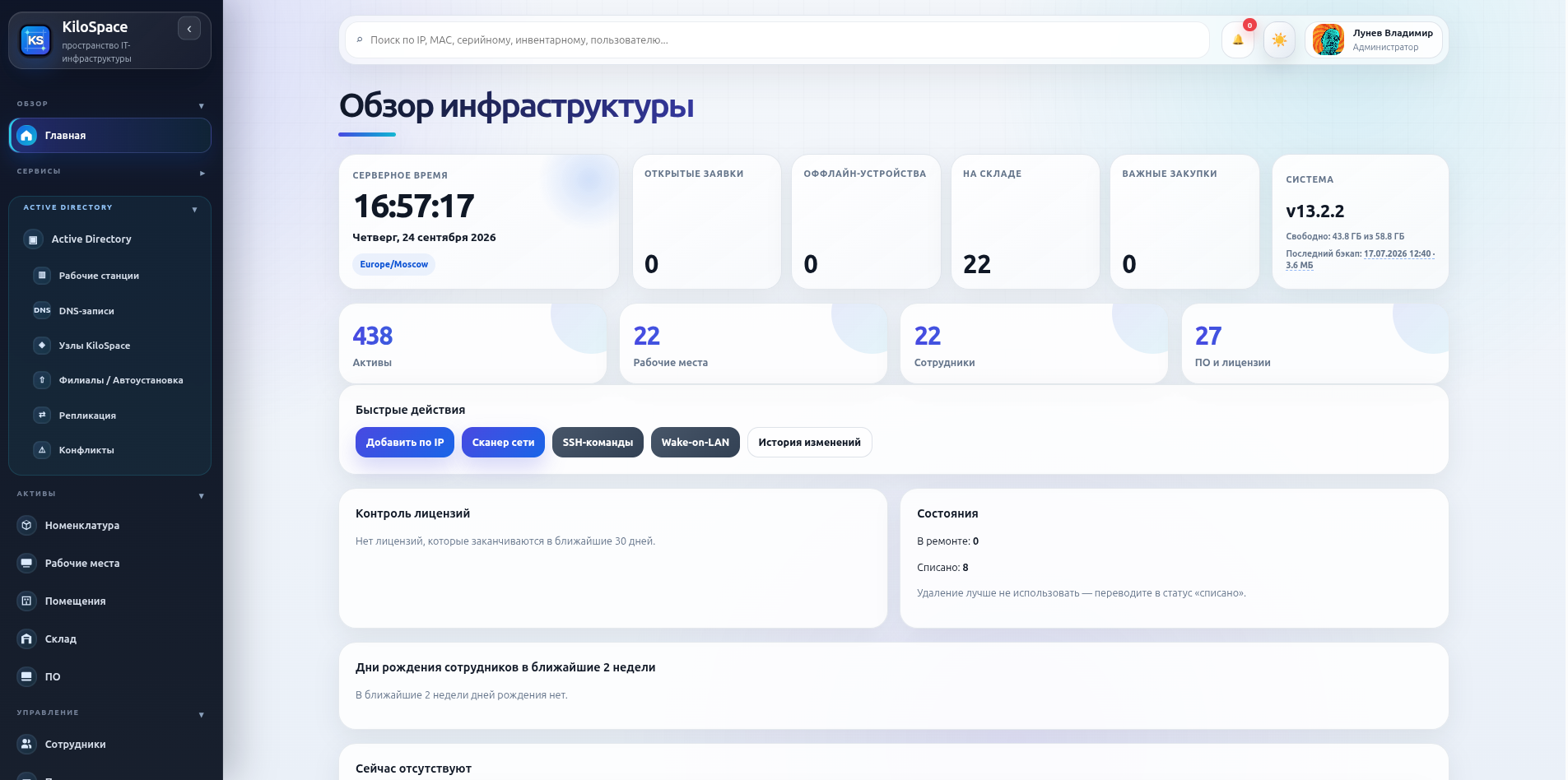
Task: Open the 438 Активы card
Action: point(472,344)
